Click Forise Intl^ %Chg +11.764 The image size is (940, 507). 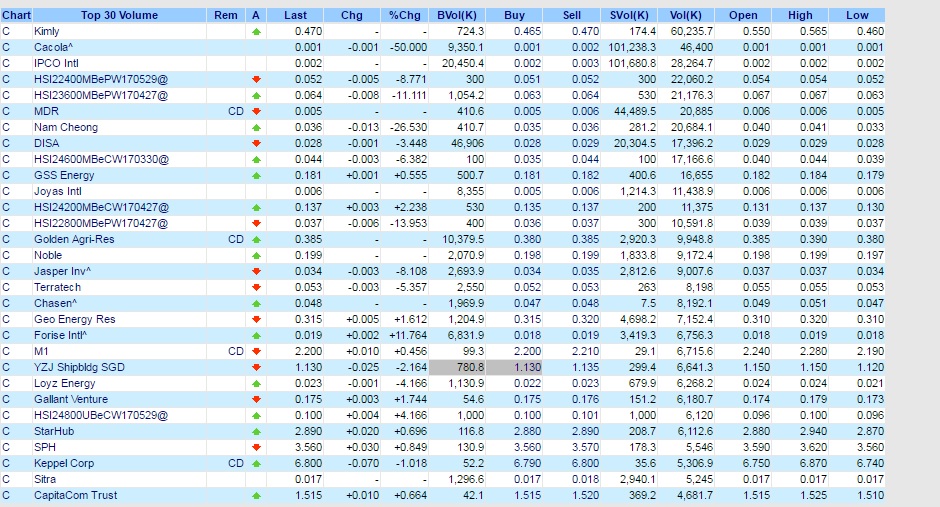[x=410, y=335]
